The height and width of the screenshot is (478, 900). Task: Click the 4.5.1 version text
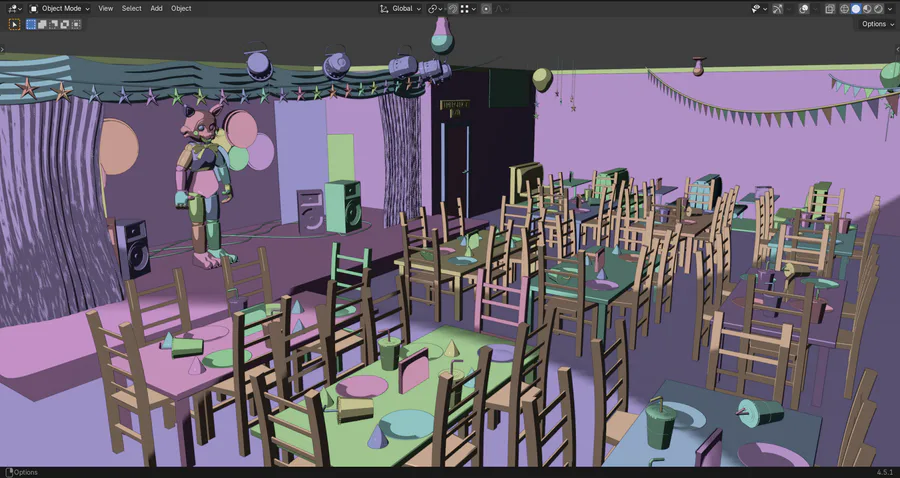[886, 472]
